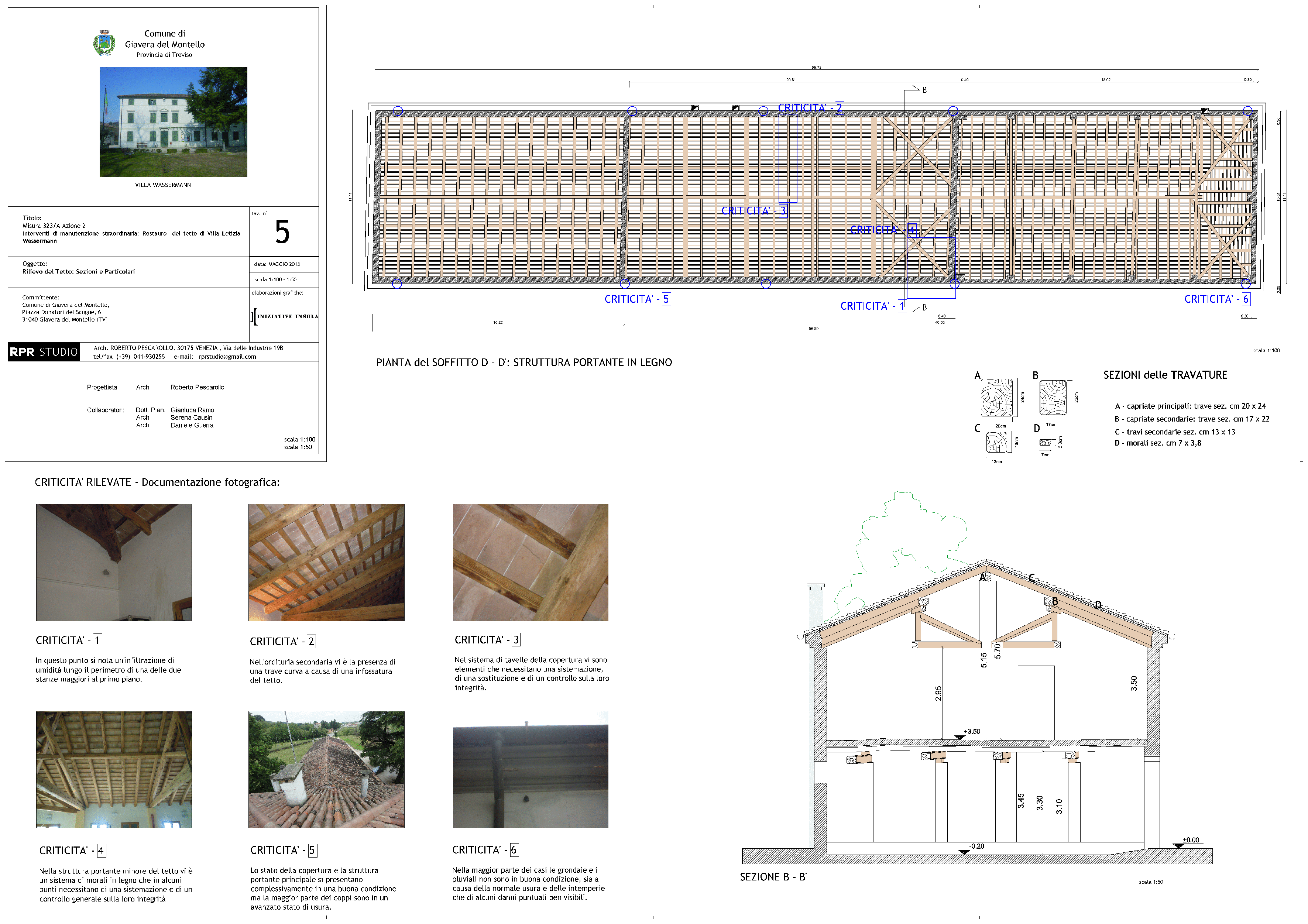
Task: Click the 20.81 plan dimension
Action: (791, 80)
